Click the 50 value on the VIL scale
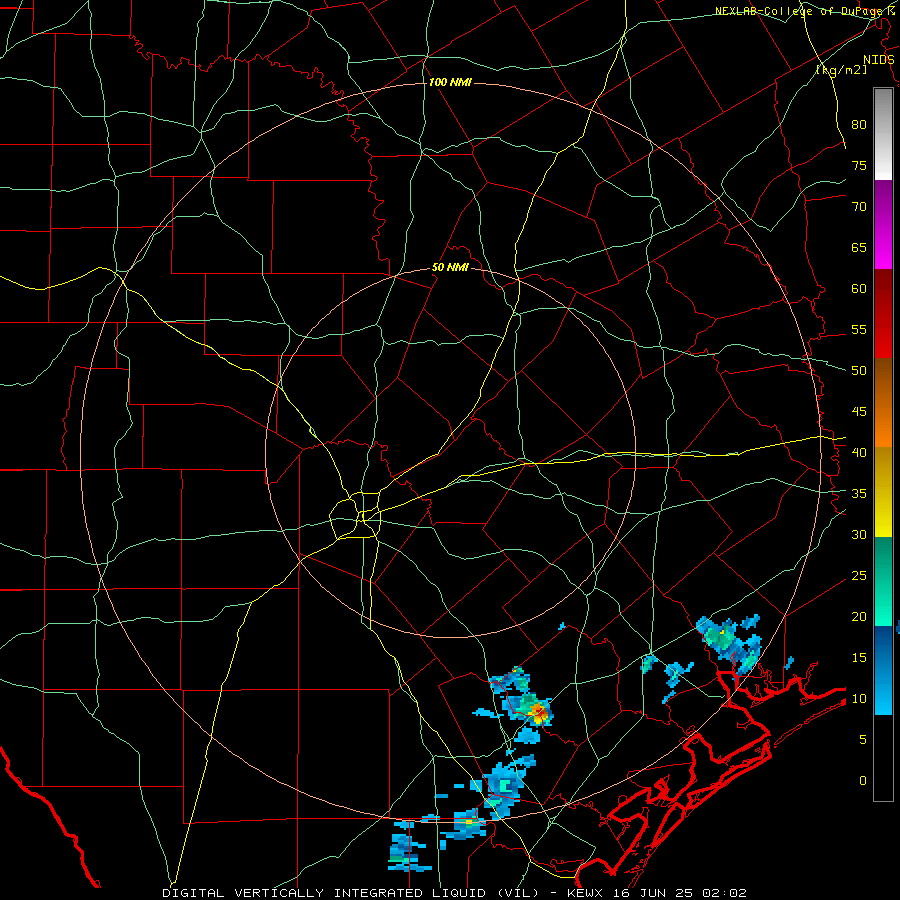The width and height of the screenshot is (900, 900). coord(859,371)
